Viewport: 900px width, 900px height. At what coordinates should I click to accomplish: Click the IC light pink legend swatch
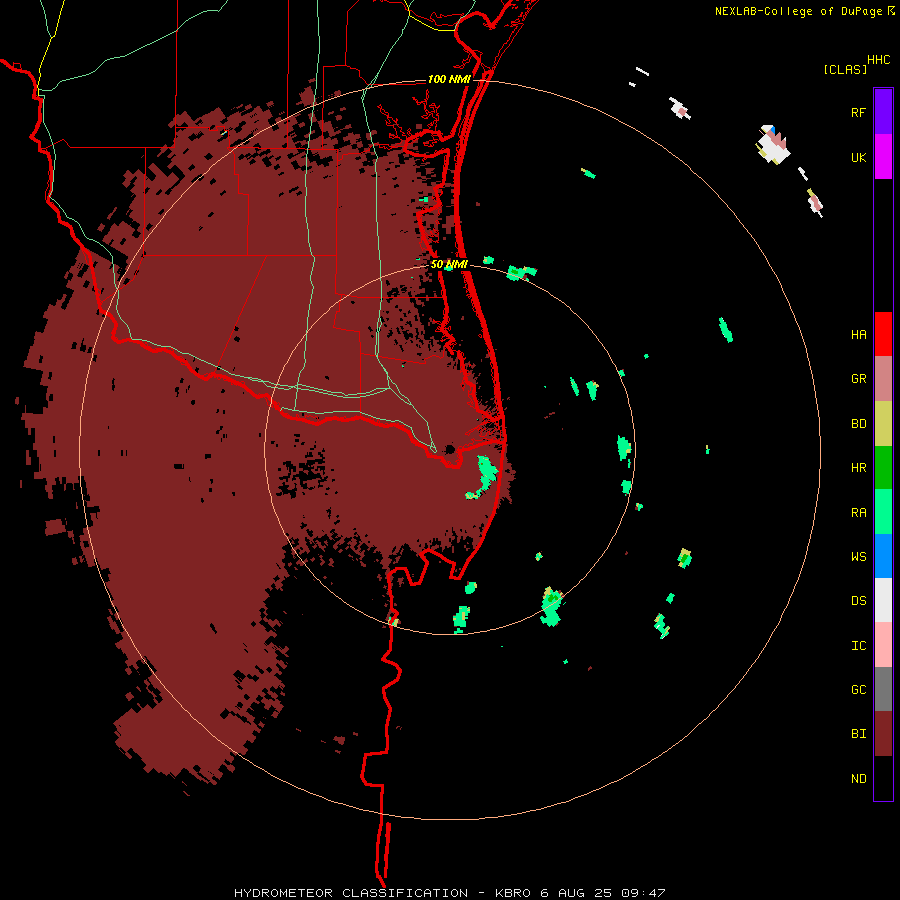[883, 645]
